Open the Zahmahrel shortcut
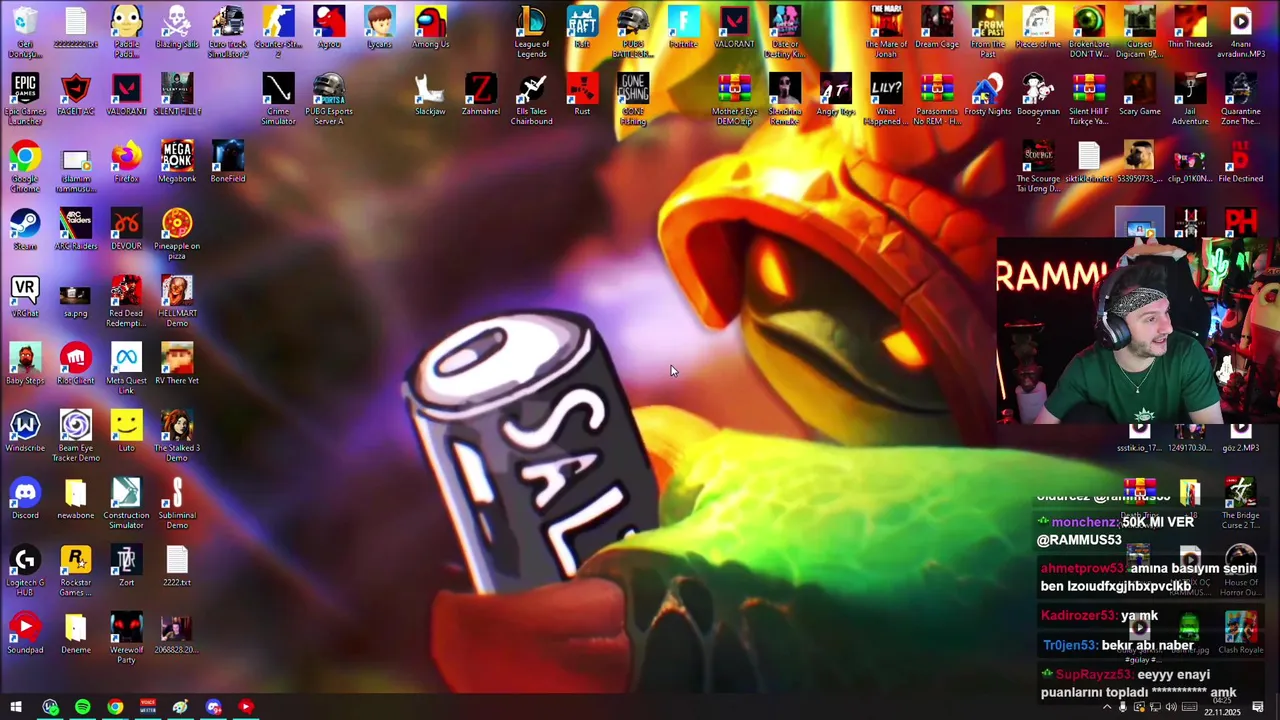 (x=481, y=94)
